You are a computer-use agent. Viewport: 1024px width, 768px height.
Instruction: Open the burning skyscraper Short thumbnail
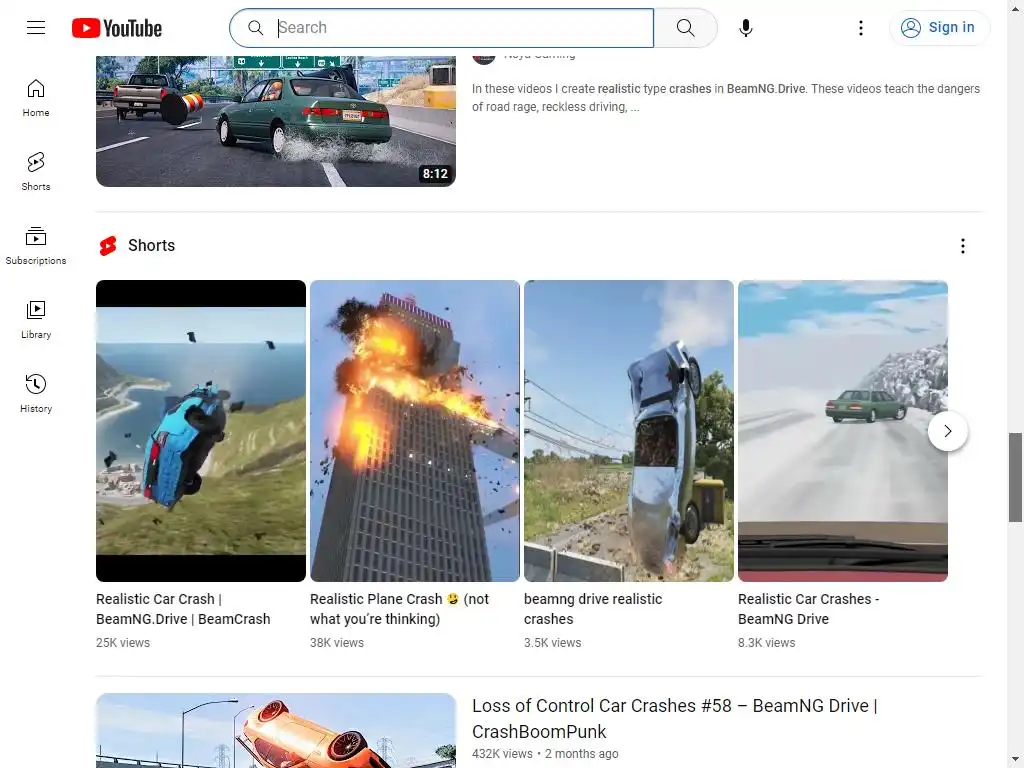415,431
